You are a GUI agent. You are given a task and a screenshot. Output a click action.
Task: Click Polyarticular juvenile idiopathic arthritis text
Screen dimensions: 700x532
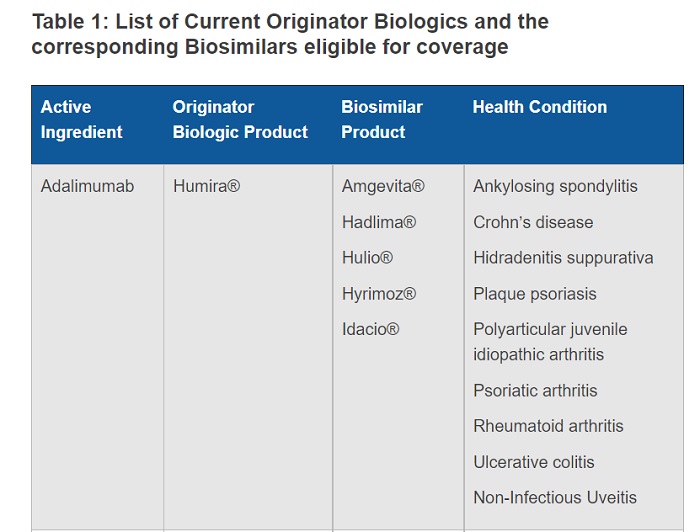tap(551, 341)
